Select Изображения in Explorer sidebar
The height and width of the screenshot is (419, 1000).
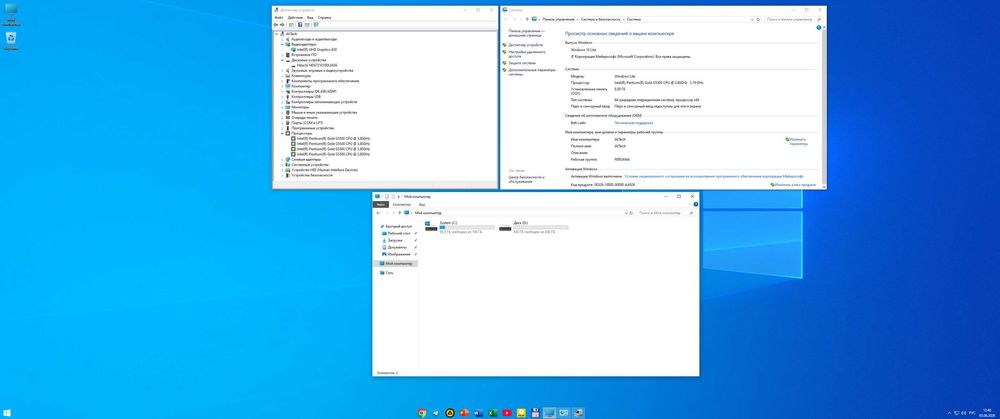click(397, 254)
